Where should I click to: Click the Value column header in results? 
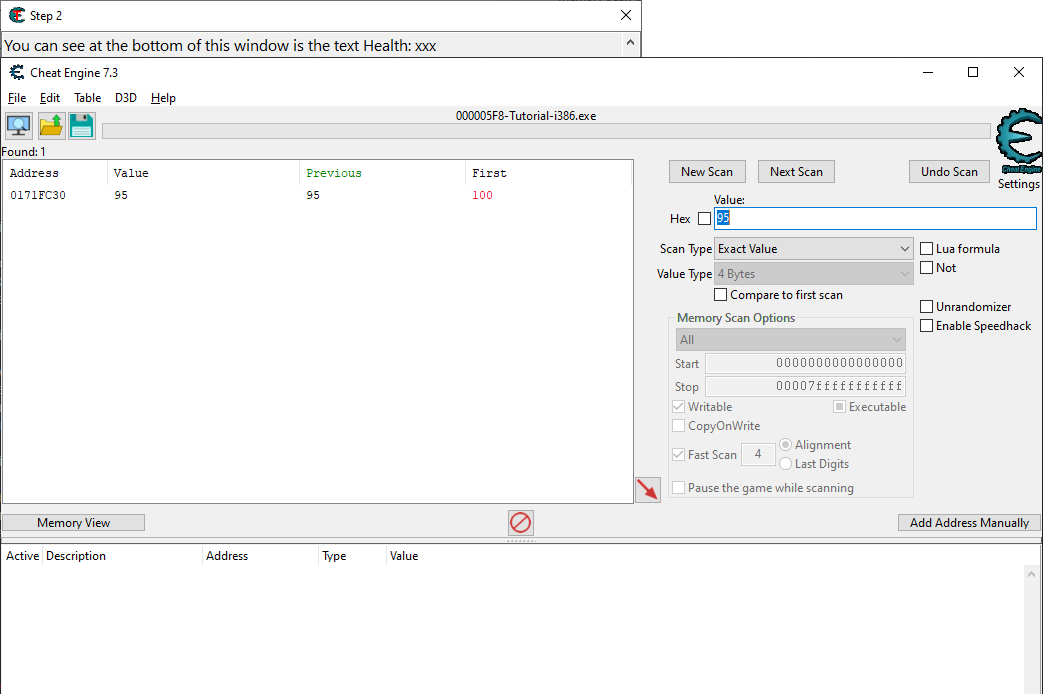pyautogui.click(x=204, y=173)
